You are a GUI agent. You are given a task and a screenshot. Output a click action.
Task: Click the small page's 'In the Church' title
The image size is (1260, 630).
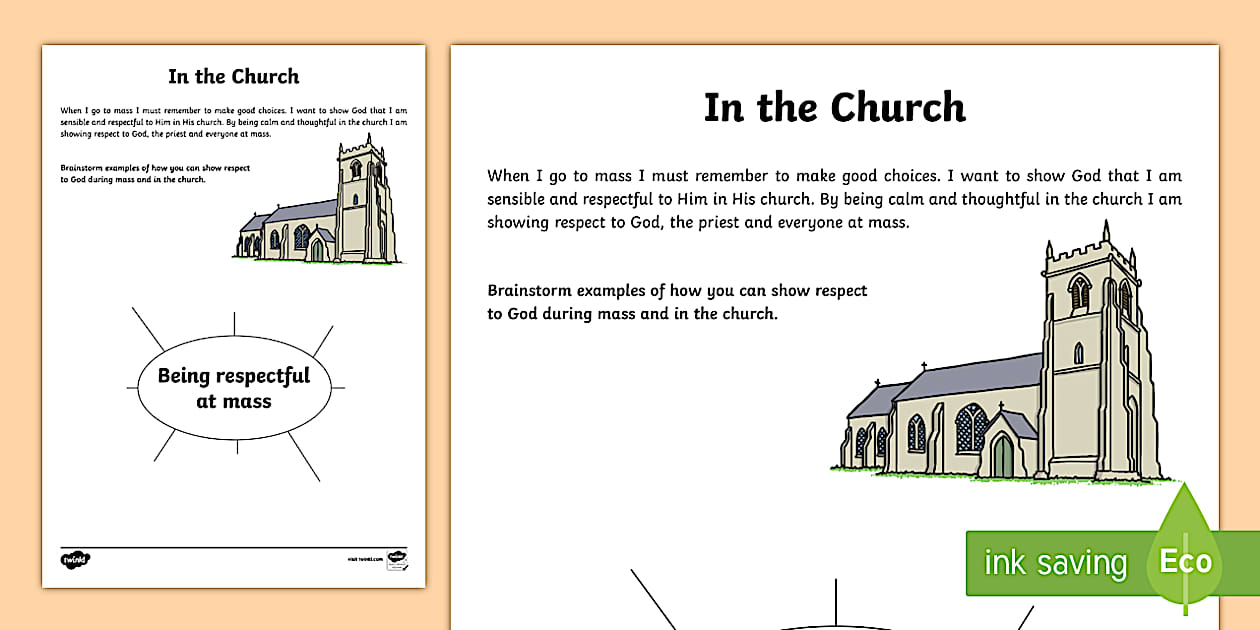233,76
